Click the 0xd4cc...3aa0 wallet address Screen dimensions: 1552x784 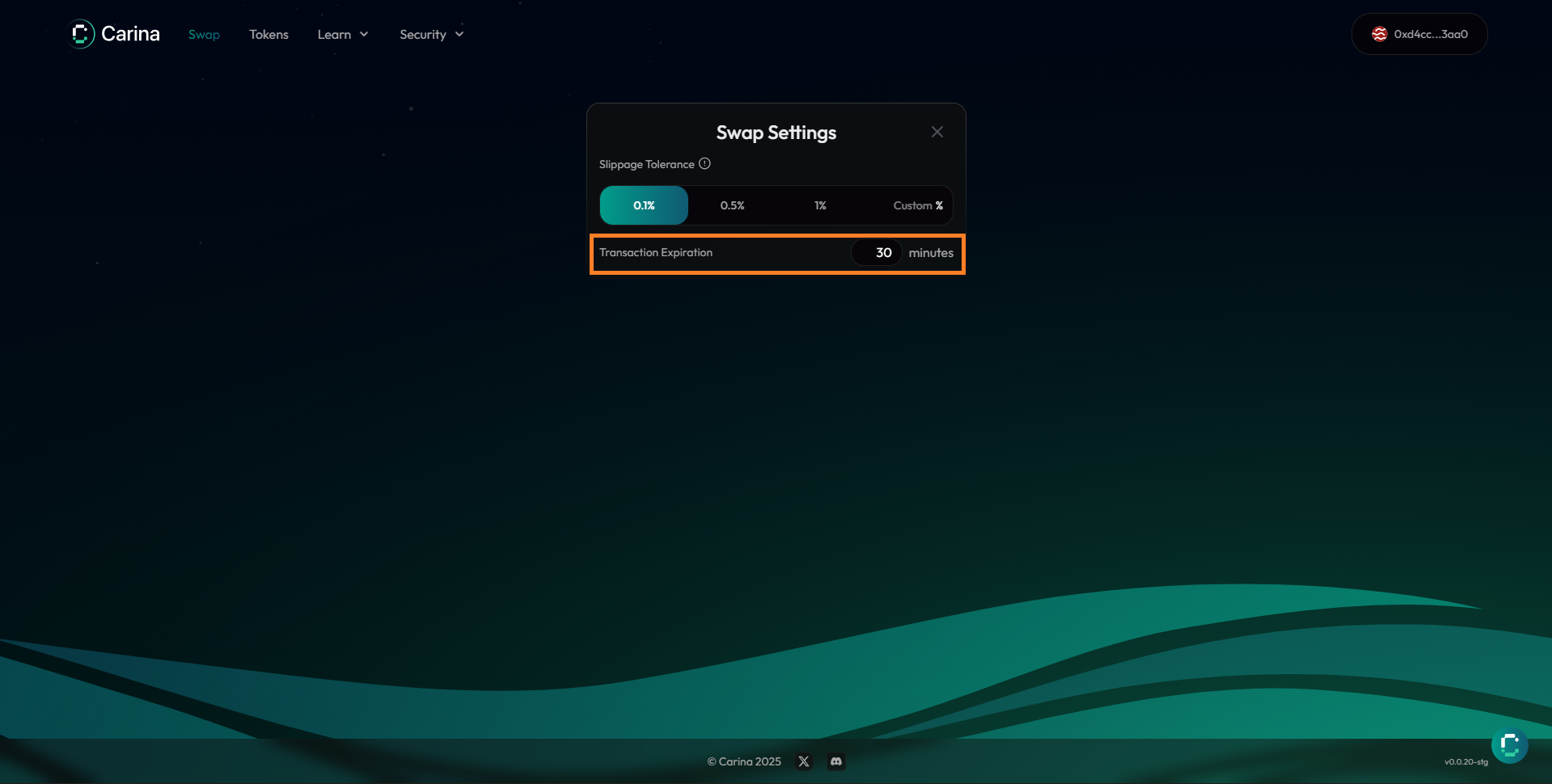[x=1430, y=34]
